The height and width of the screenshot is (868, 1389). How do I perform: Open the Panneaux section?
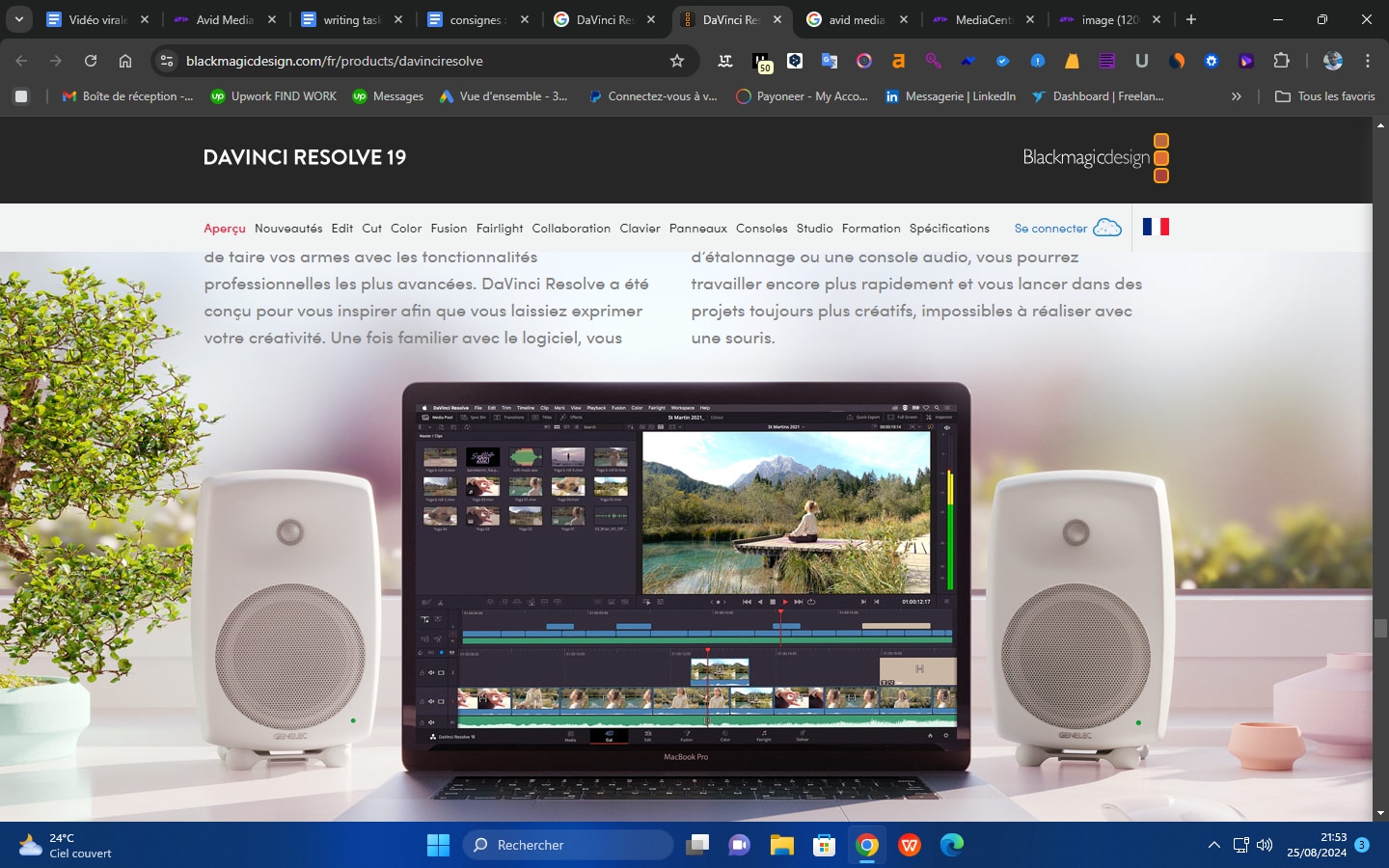(698, 229)
